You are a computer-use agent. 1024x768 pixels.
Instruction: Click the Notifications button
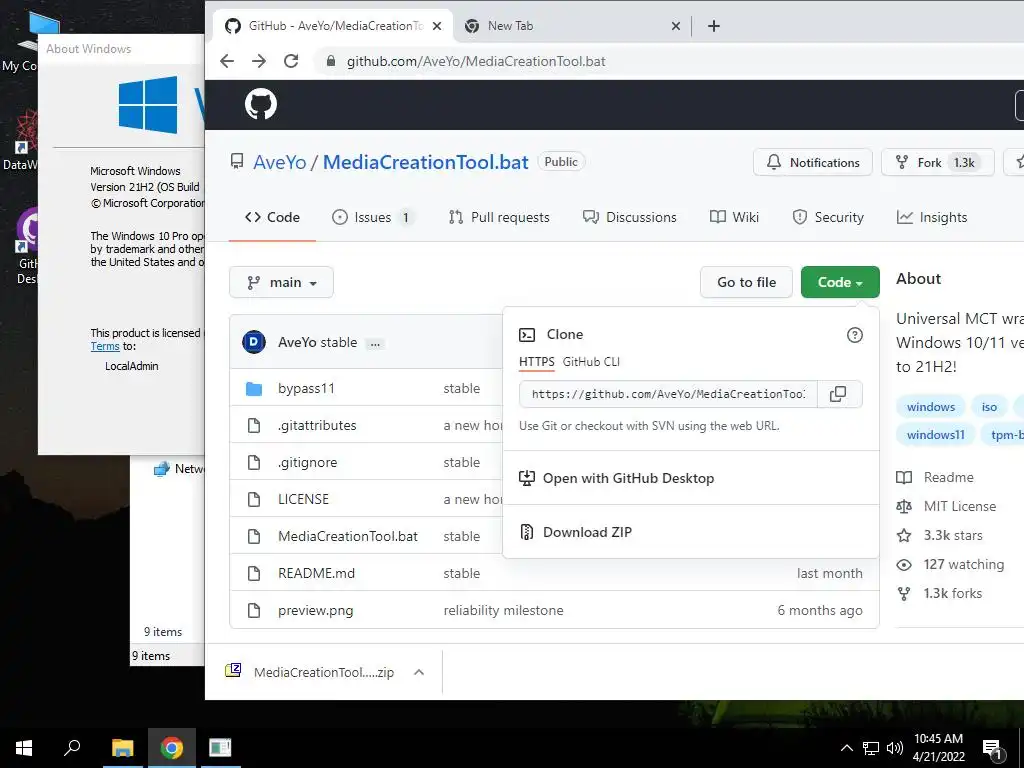(x=812, y=163)
